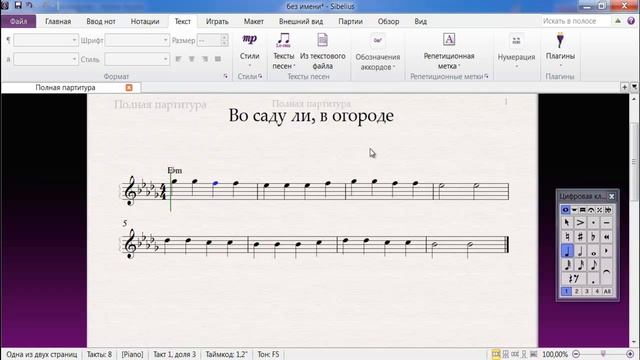Open the Тексты песен lyrics menu

[283, 51]
